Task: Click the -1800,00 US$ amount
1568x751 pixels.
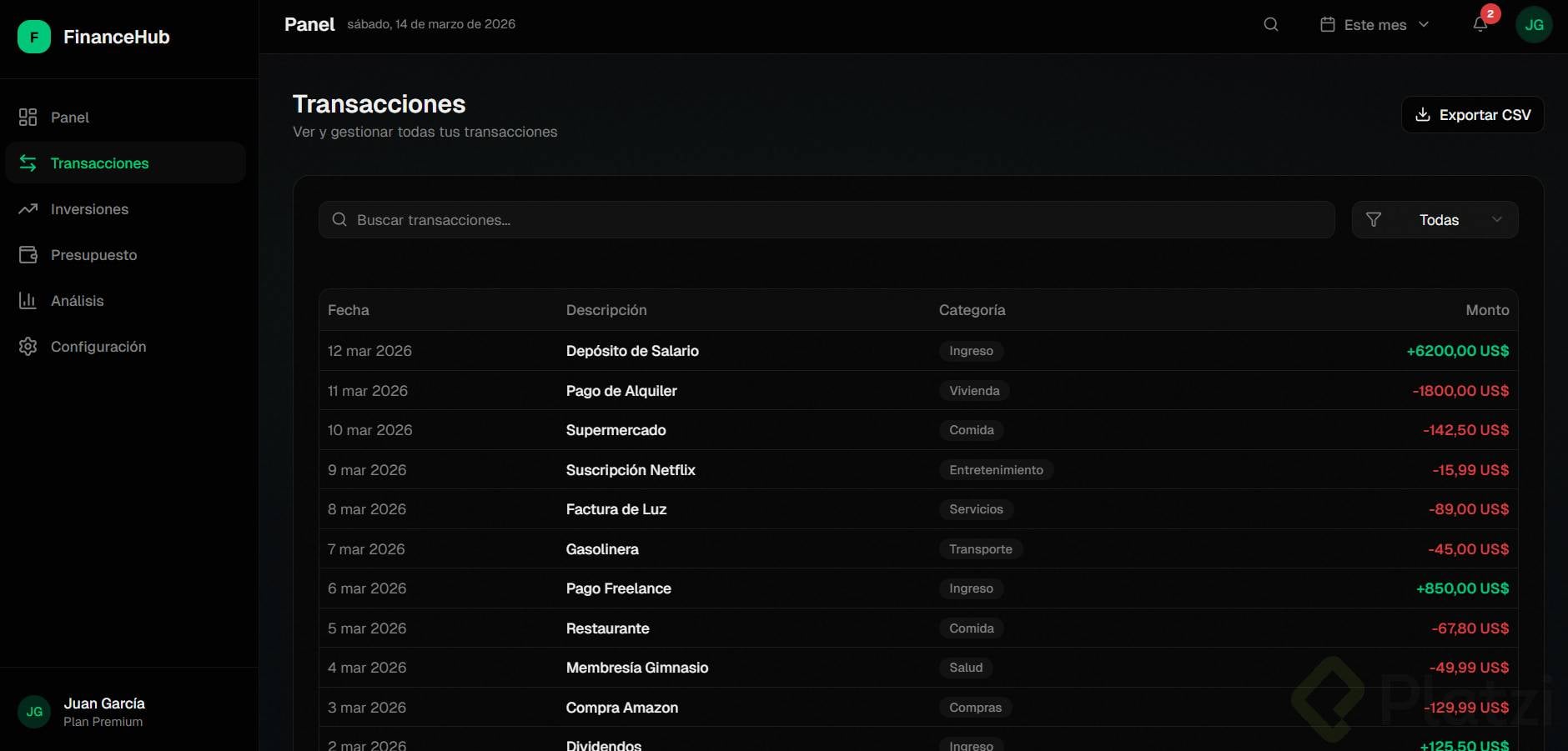Action: tap(1460, 391)
